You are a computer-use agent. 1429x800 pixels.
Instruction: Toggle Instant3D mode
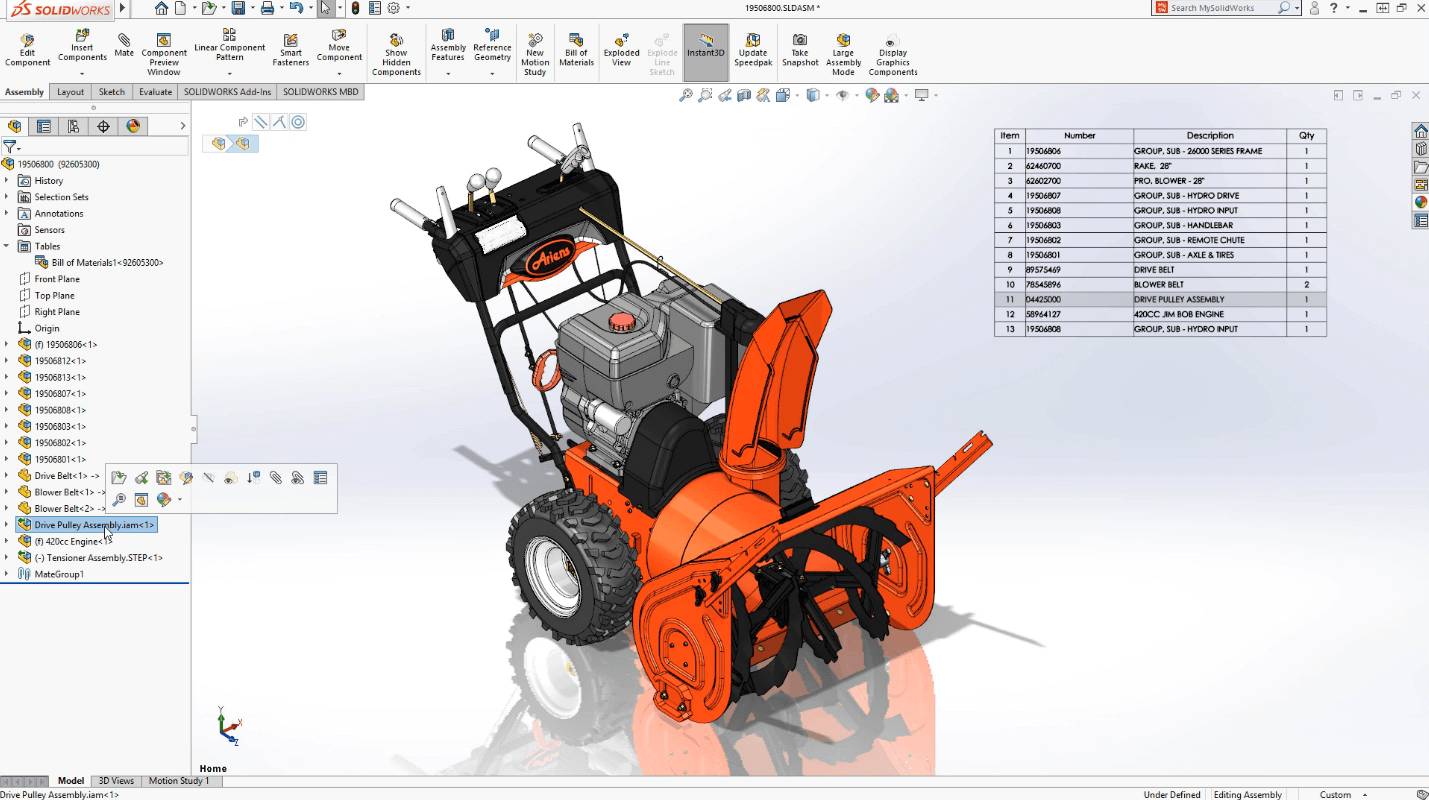(x=706, y=45)
